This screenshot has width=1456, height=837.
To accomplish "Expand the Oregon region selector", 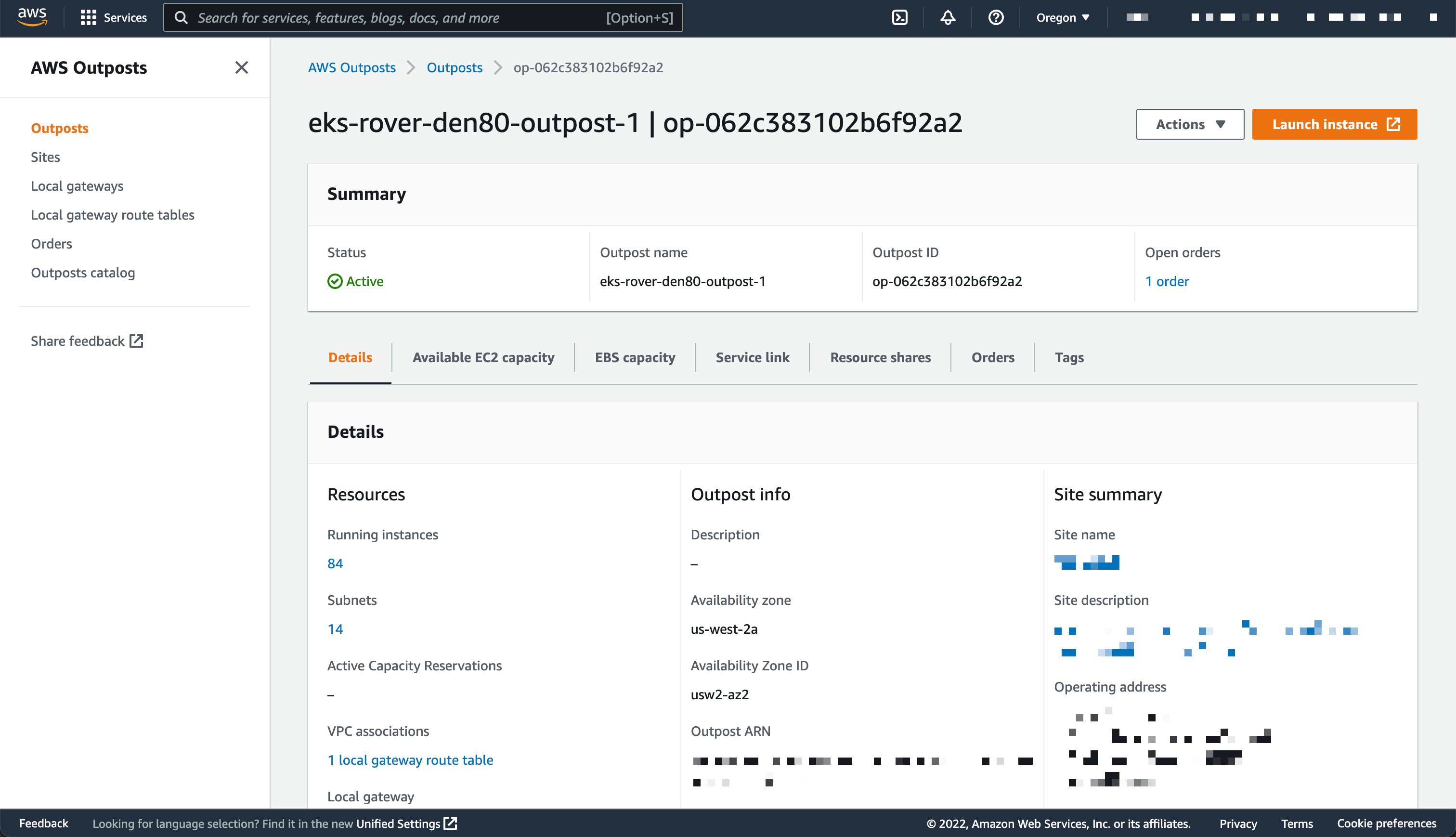I will [1062, 17].
